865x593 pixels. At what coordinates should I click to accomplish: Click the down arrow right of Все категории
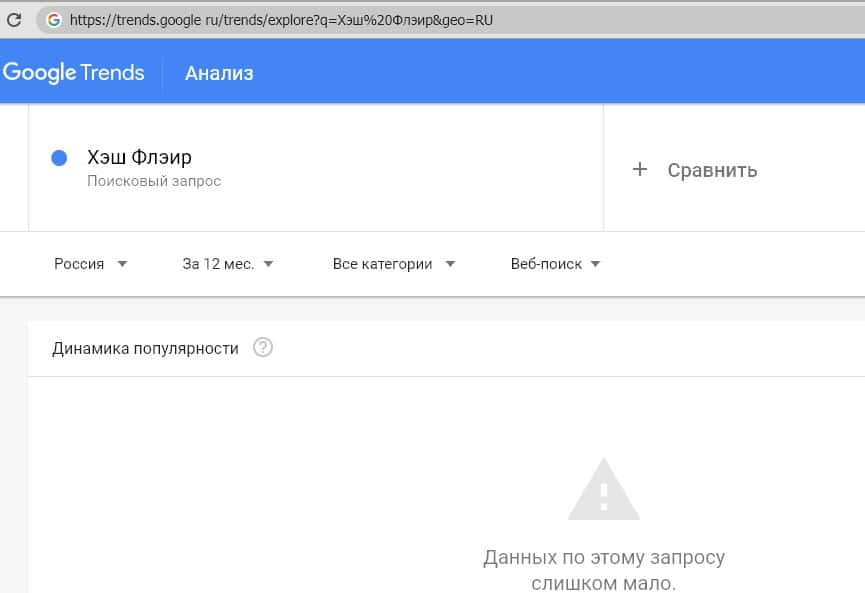click(450, 265)
